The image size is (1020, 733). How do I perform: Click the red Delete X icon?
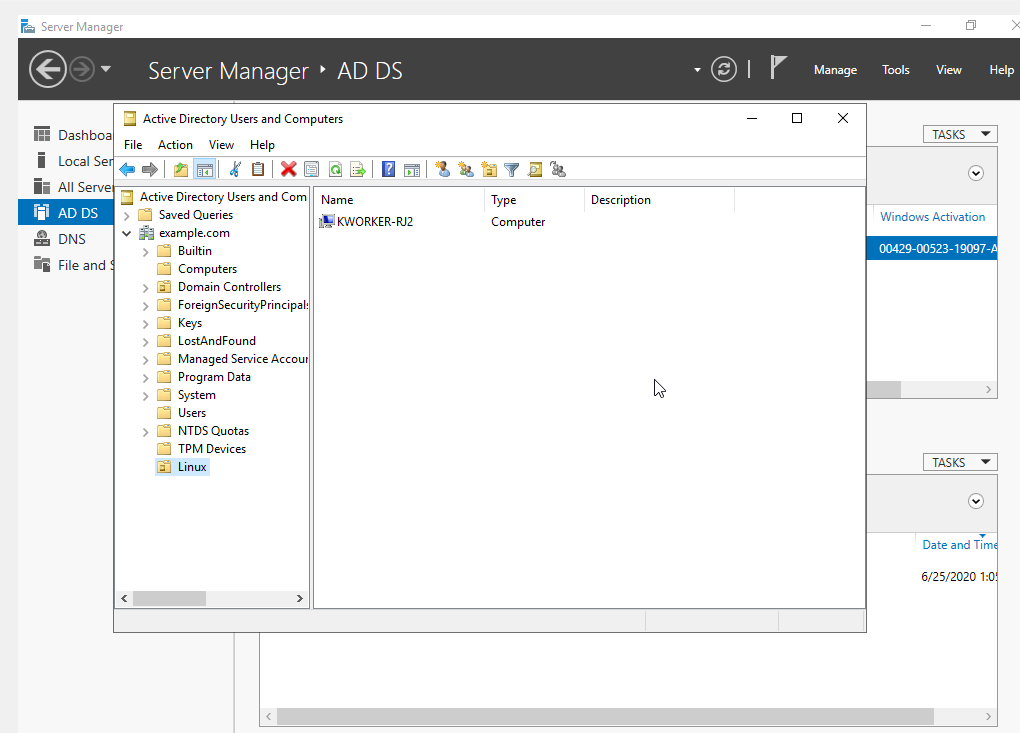[x=288, y=170]
